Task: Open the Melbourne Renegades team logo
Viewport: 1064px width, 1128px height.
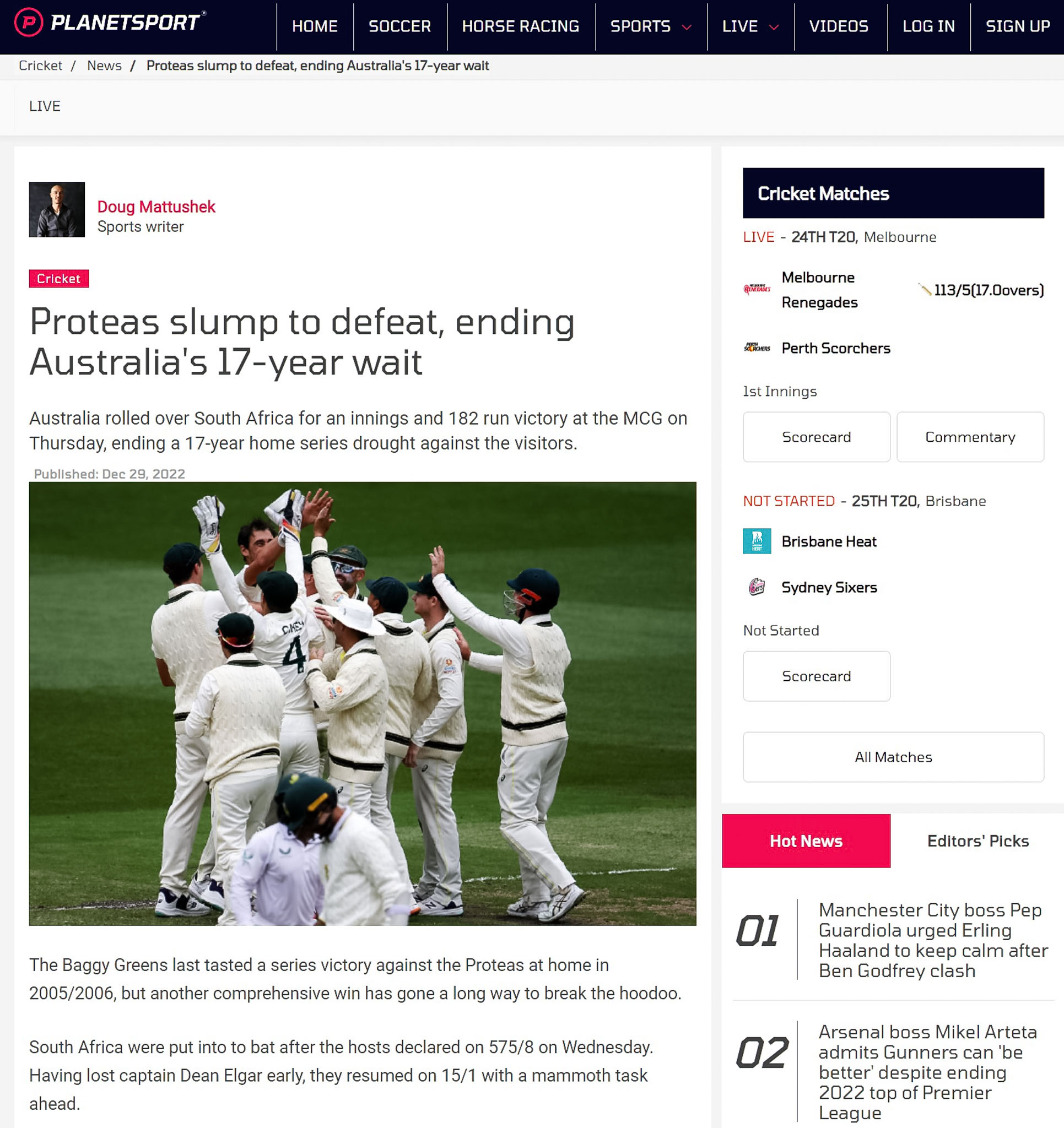Action: (x=757, y=289)
